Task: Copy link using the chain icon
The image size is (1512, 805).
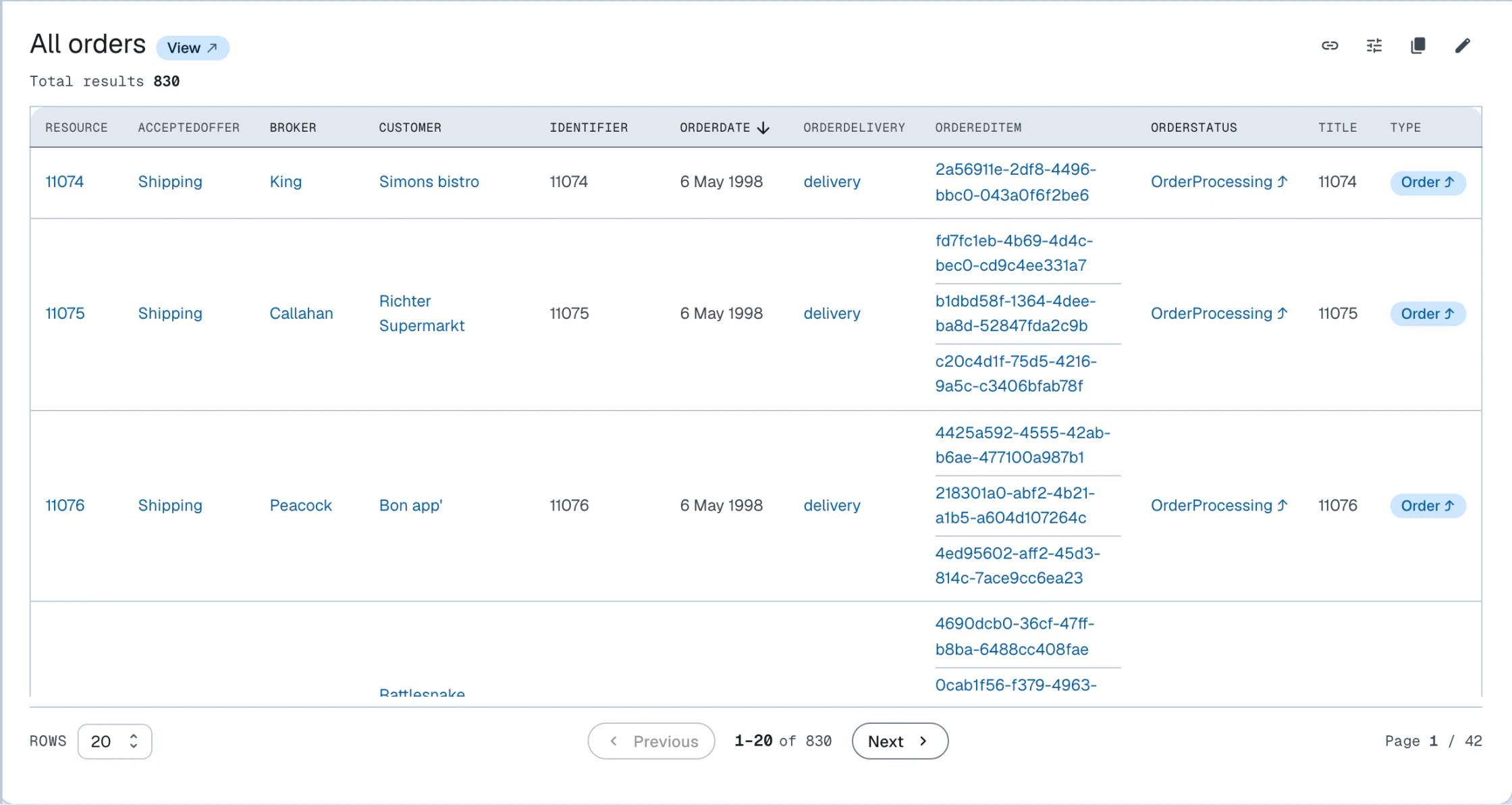Action: pos(1330,46)
